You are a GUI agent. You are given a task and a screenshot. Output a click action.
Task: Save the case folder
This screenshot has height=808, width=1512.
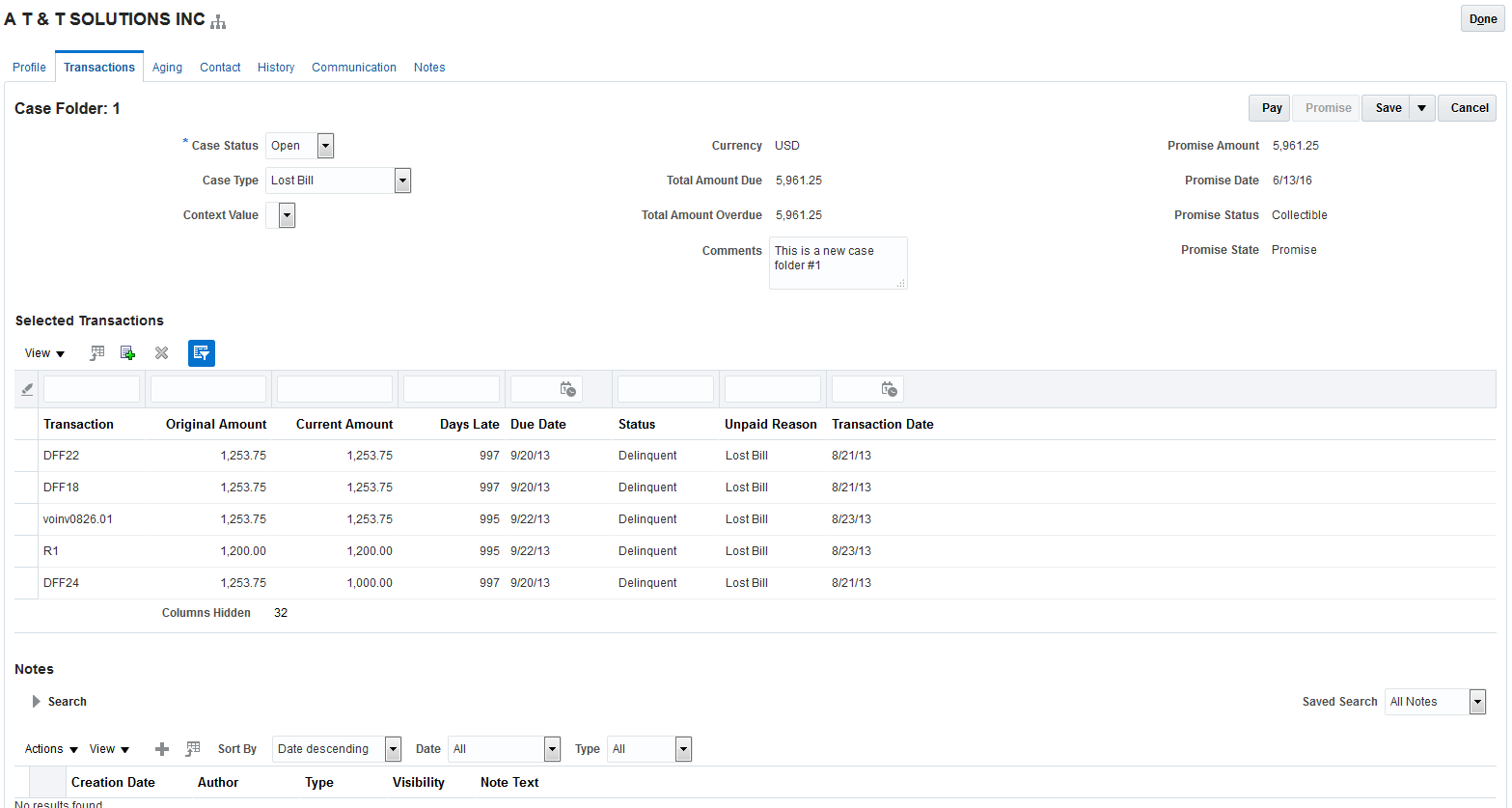coord(1388,108)
